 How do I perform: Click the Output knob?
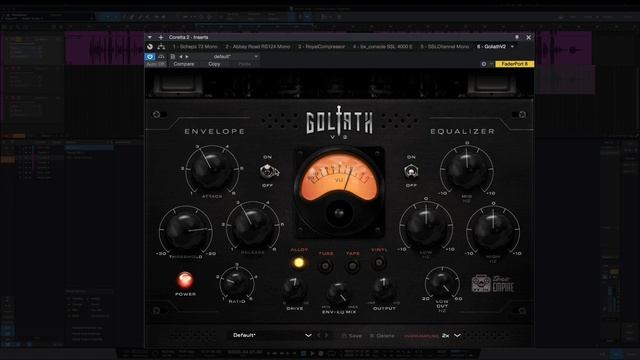click(x=384, y=290)
